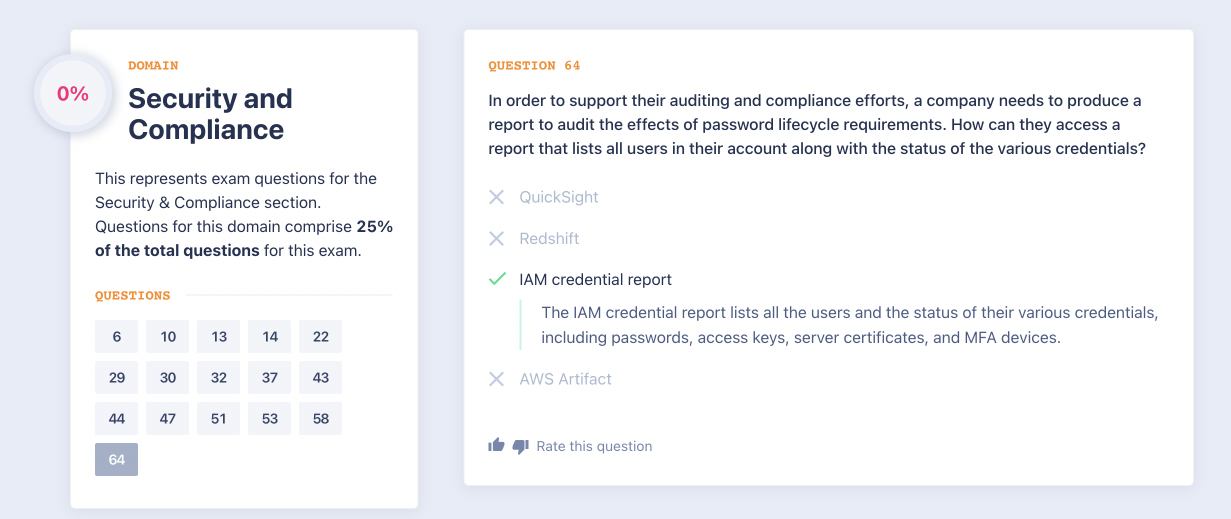
Task: Navigate to question 44
Action: coord(117,419)
